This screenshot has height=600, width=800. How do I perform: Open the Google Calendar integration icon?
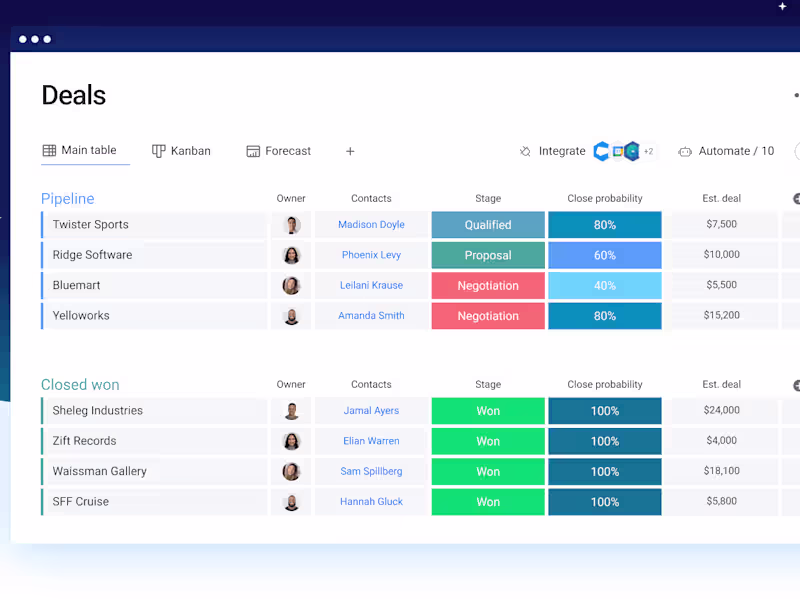coord(617,151)
